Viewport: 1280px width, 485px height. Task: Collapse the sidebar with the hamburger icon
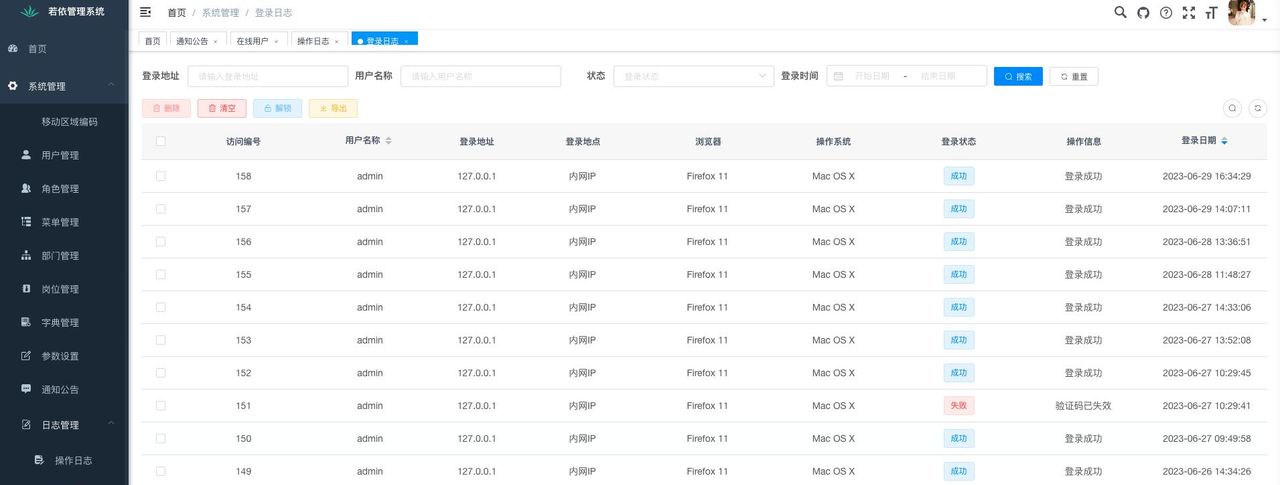tap(146, 12)
